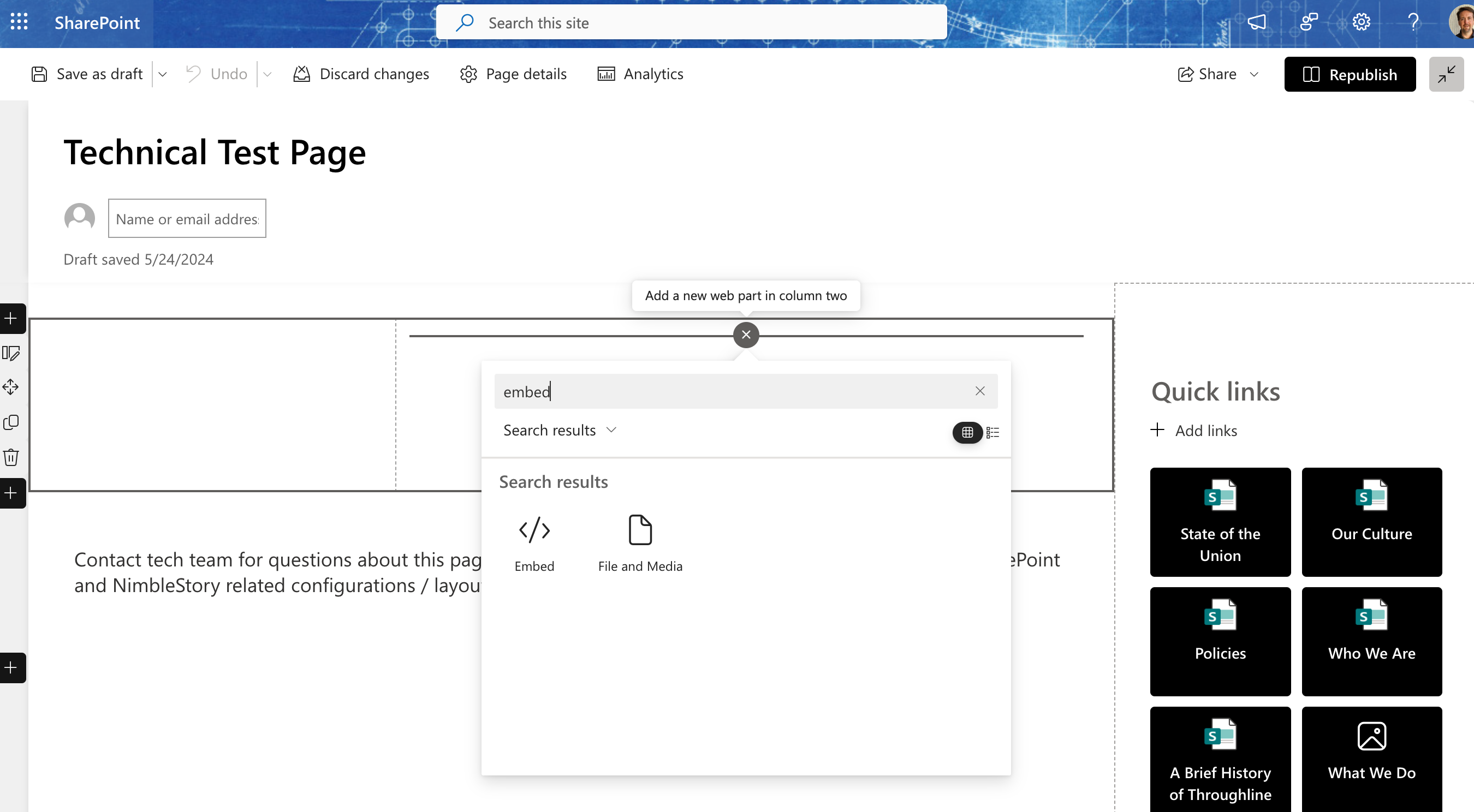1474x812 pixels.
Task: Expand the Undo dropdown arrow
Action: [267, 74]
